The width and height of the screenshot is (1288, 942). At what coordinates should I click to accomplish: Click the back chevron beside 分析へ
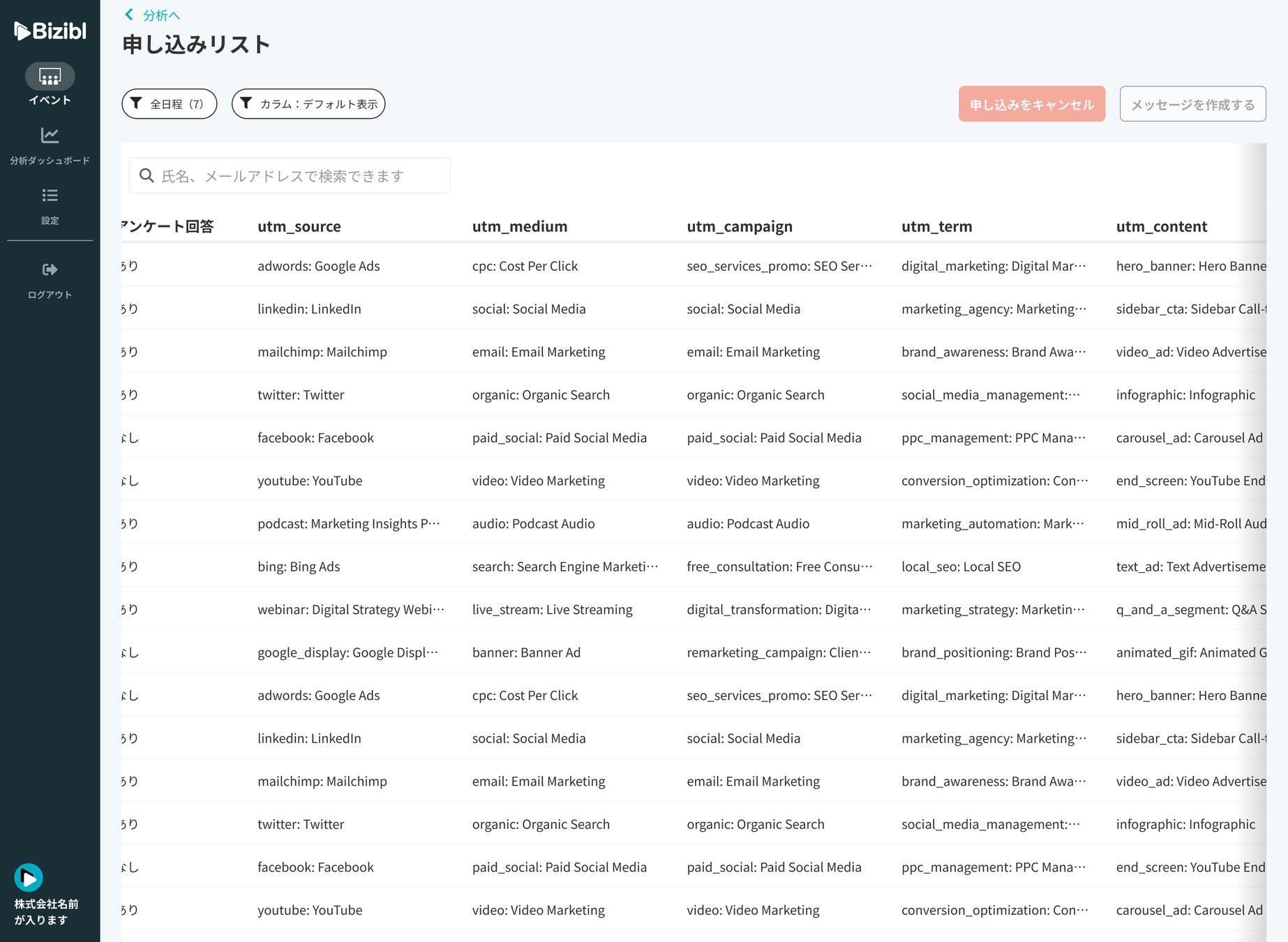(129, 15)
